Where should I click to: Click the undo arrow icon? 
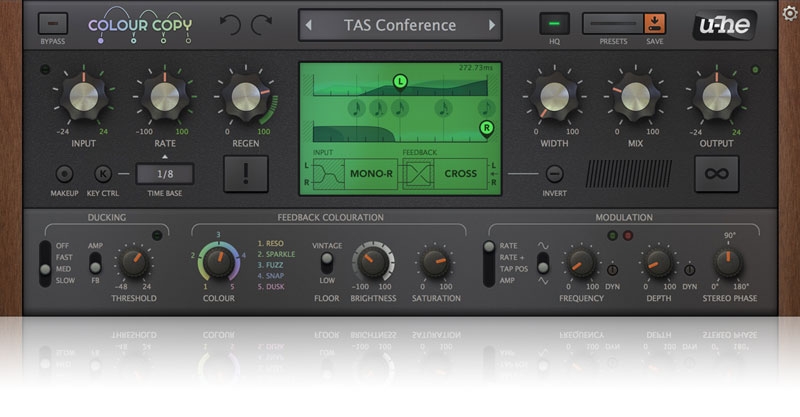[x=229, y=25]
